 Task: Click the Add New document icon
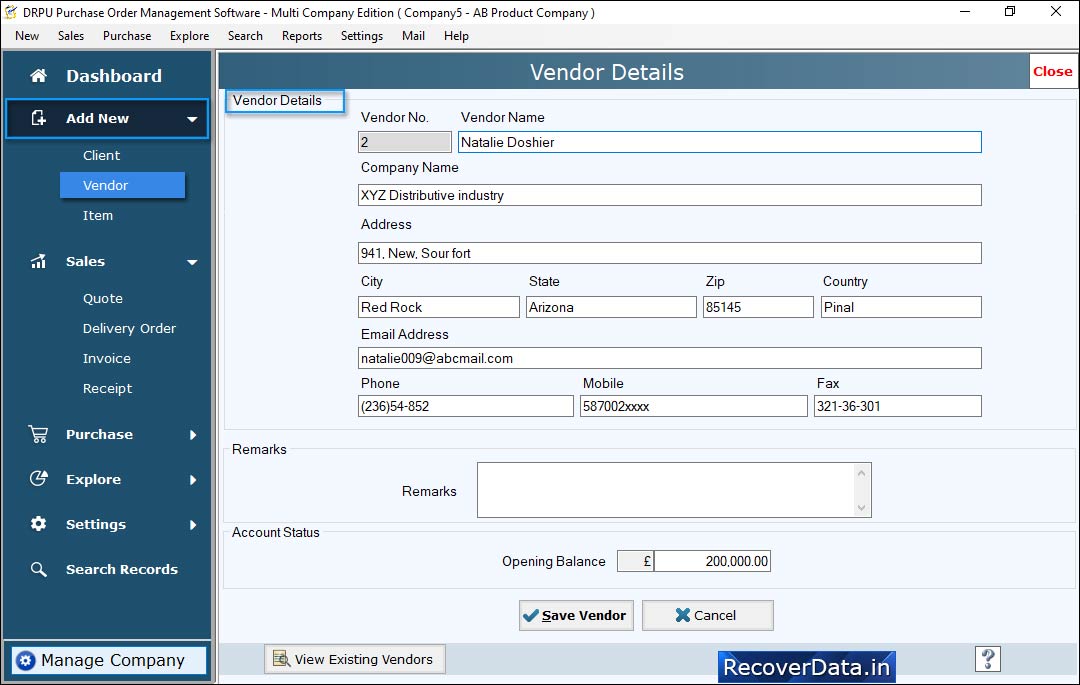coord(39,118)
